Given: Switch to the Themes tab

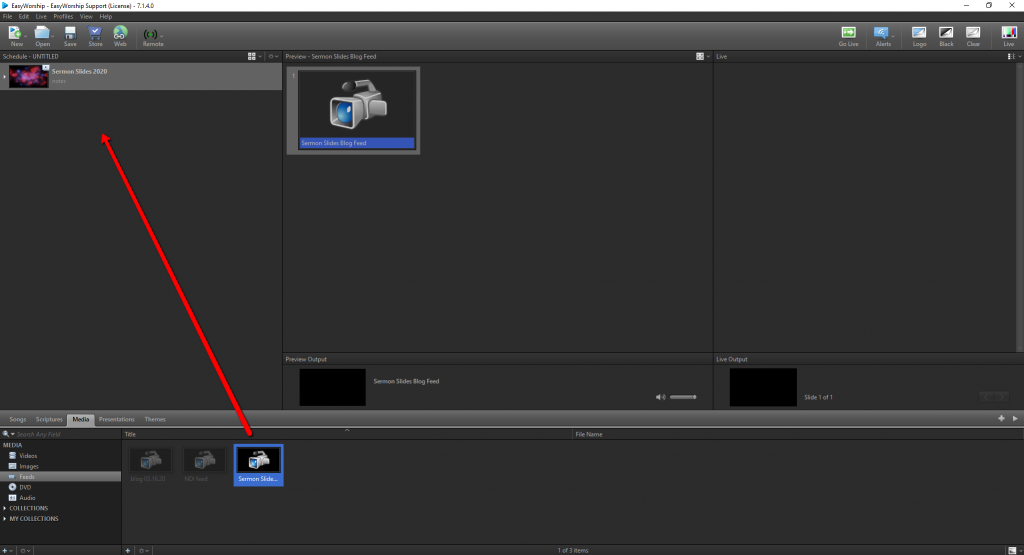Looking at the screenshot, I should pyautogui.click(x=155, y=419).
